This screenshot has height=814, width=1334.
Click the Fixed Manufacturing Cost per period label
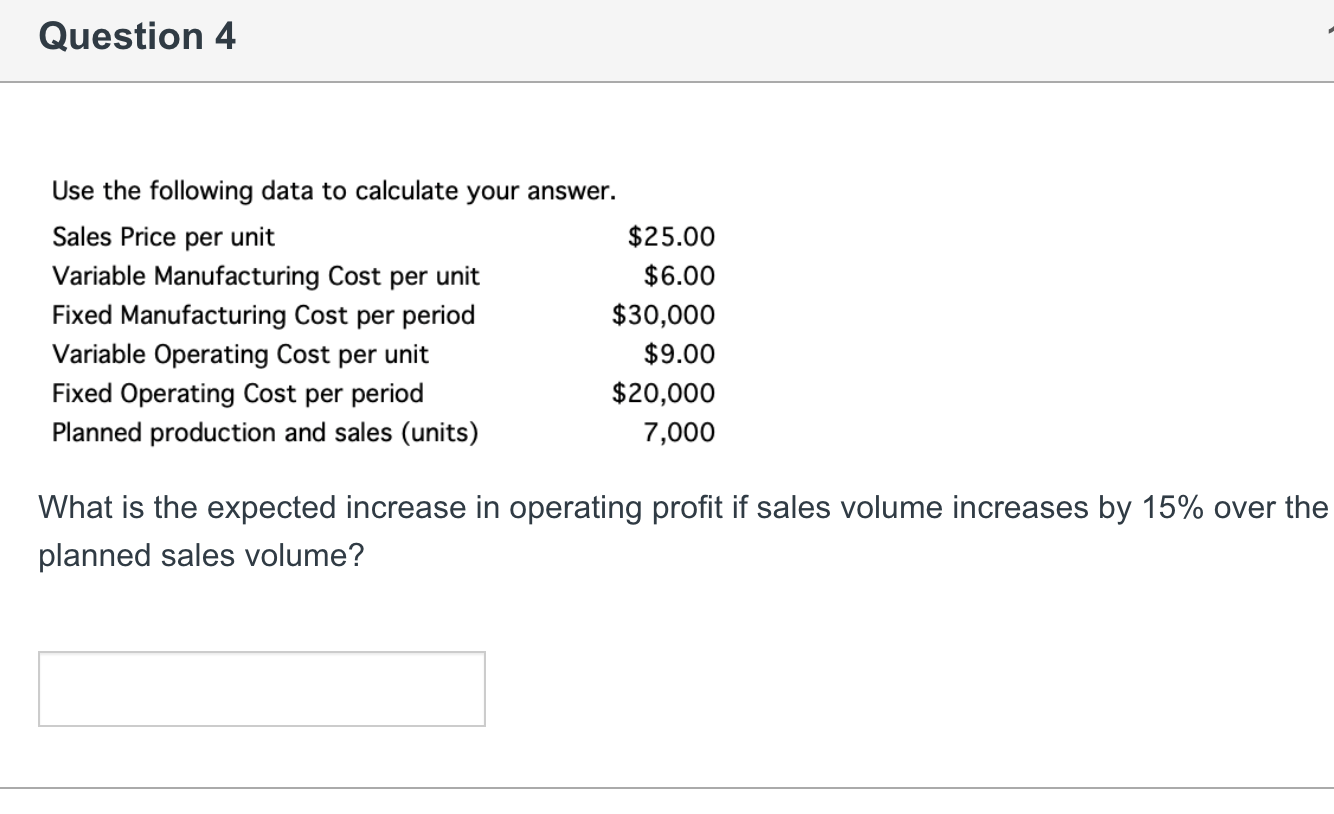click(262, 315)
